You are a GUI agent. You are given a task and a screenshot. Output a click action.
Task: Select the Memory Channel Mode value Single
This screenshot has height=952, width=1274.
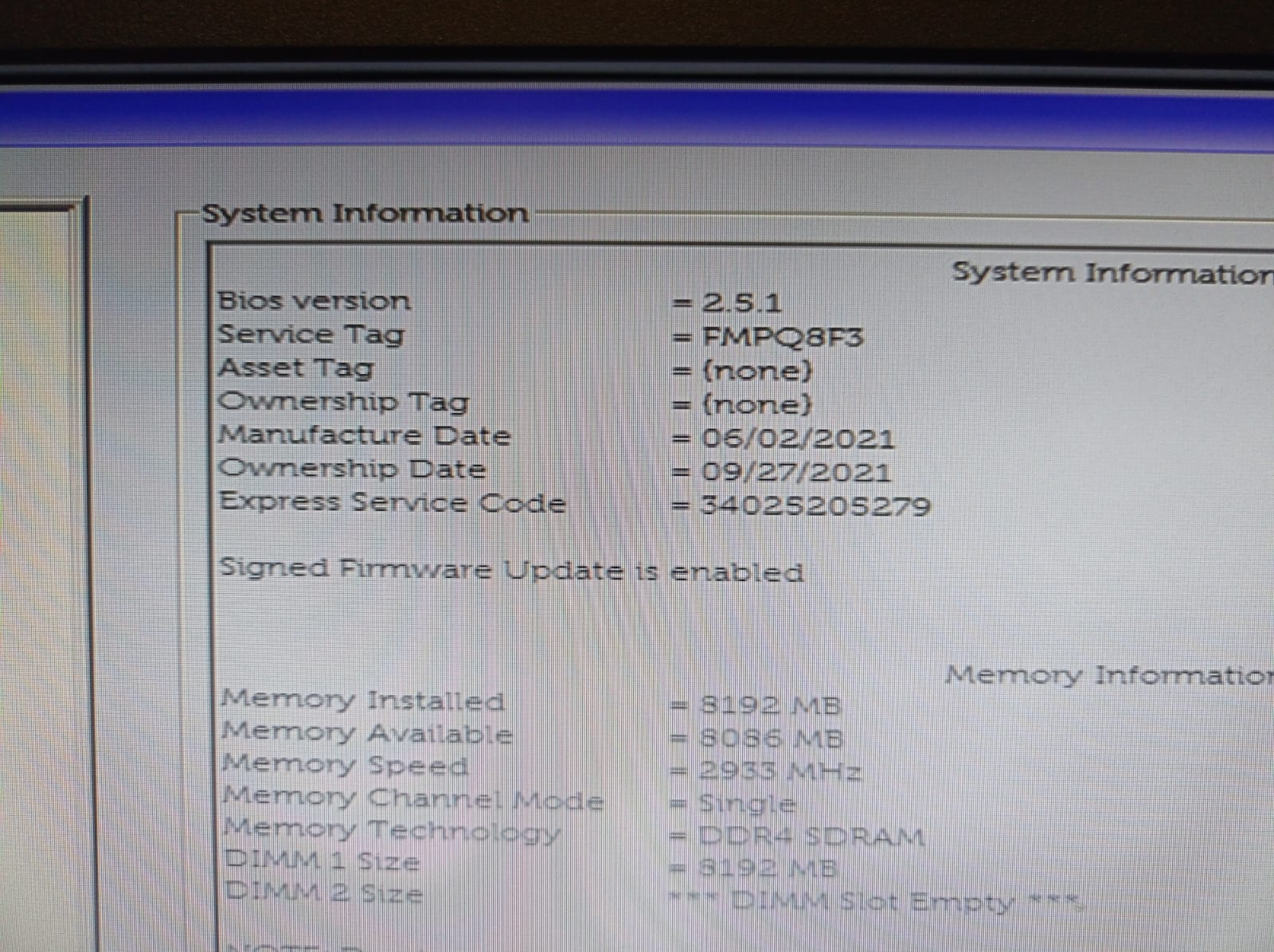(x=747, y=804)
